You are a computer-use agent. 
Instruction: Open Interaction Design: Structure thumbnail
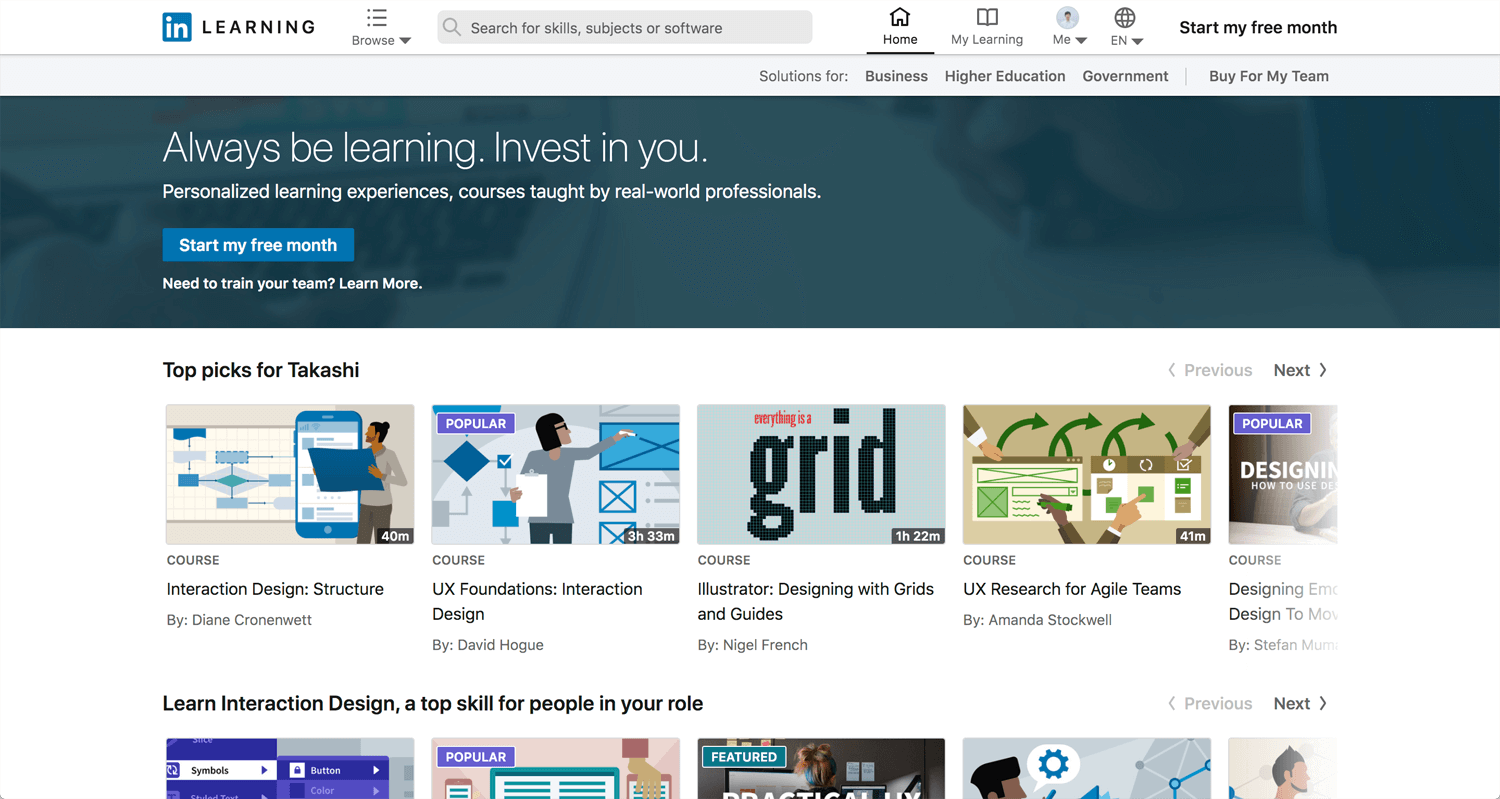pyautogui.click(x=290, y=474)
